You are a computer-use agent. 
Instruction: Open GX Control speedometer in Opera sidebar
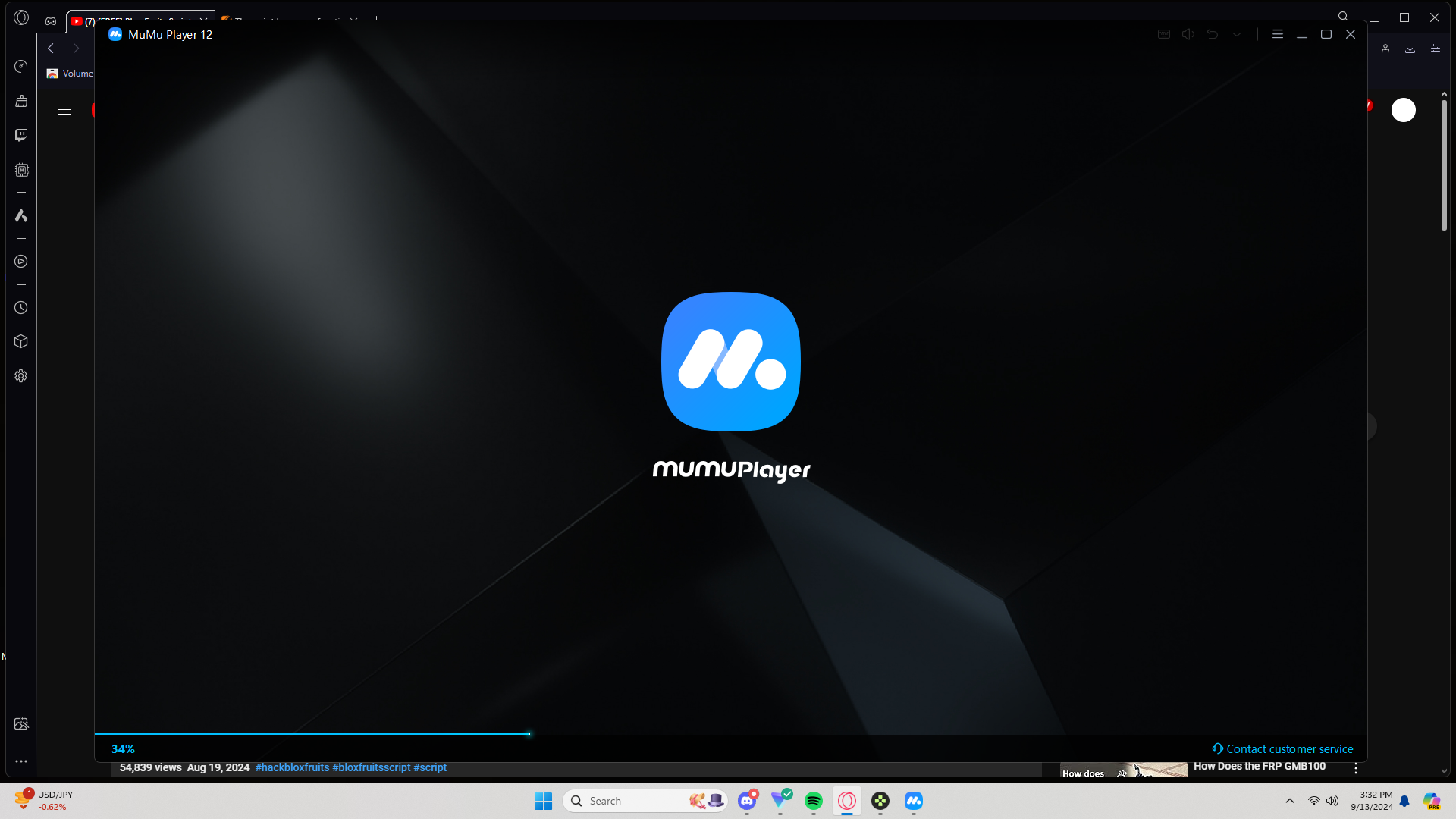tap(21, 67)
